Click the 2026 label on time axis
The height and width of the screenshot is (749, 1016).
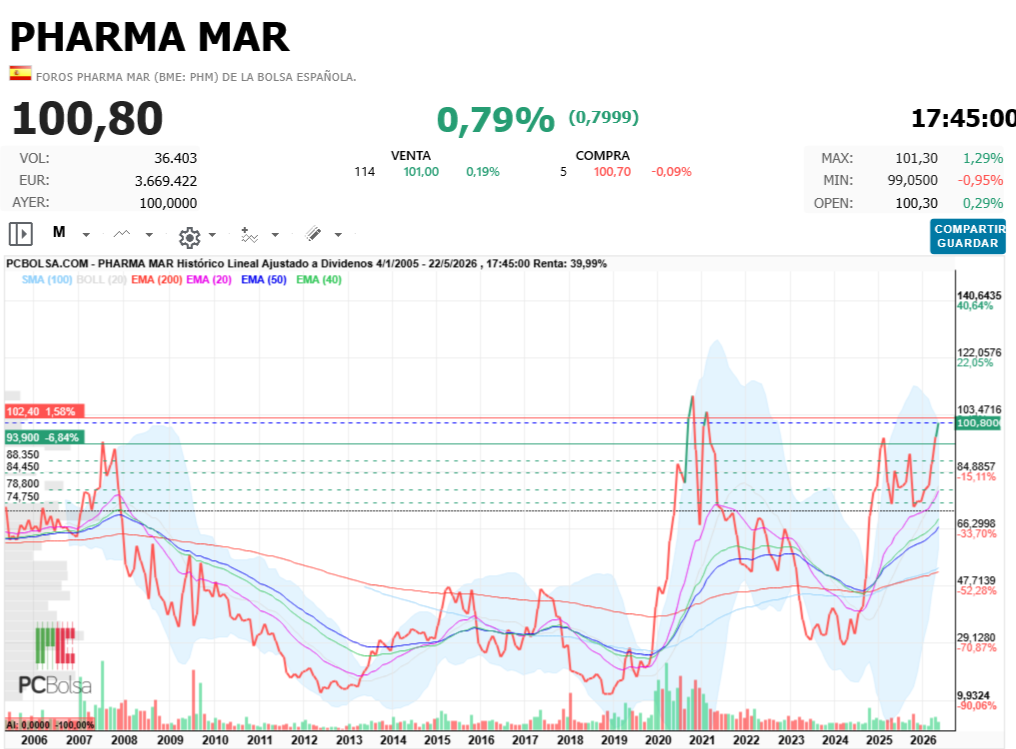(923, 740)
